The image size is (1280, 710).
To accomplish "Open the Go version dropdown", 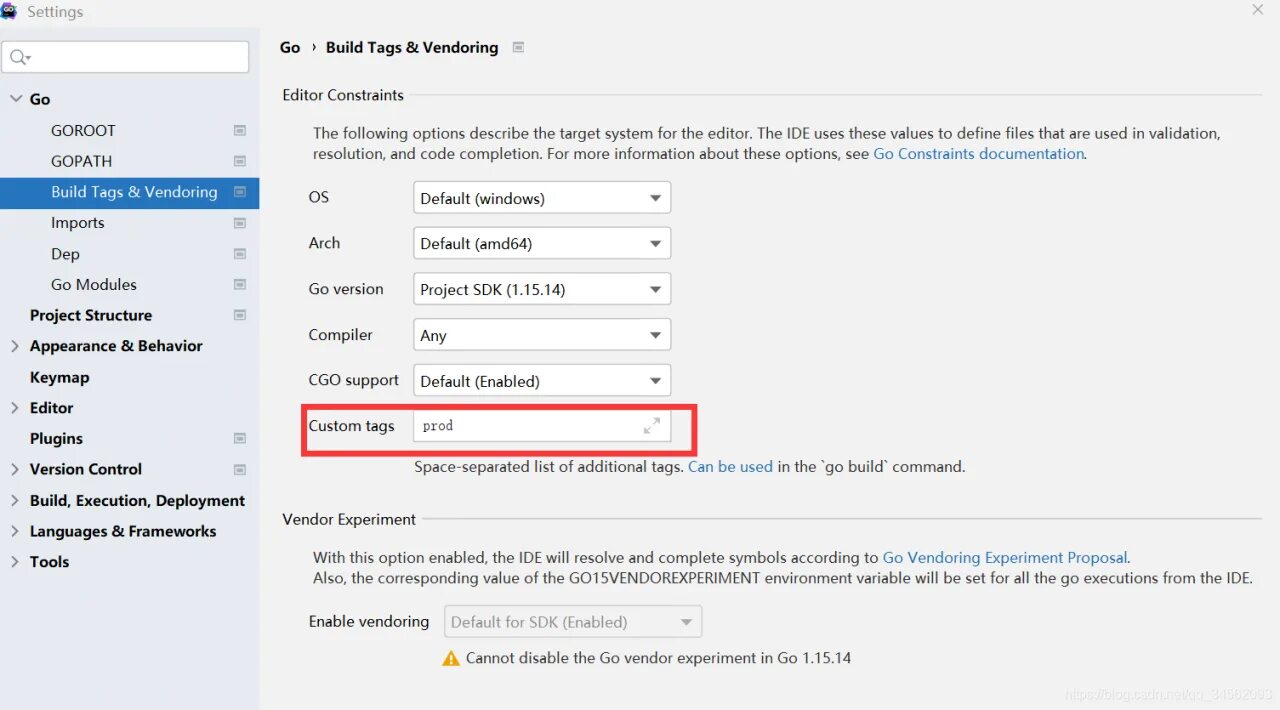I will click(x=541, y=290).
